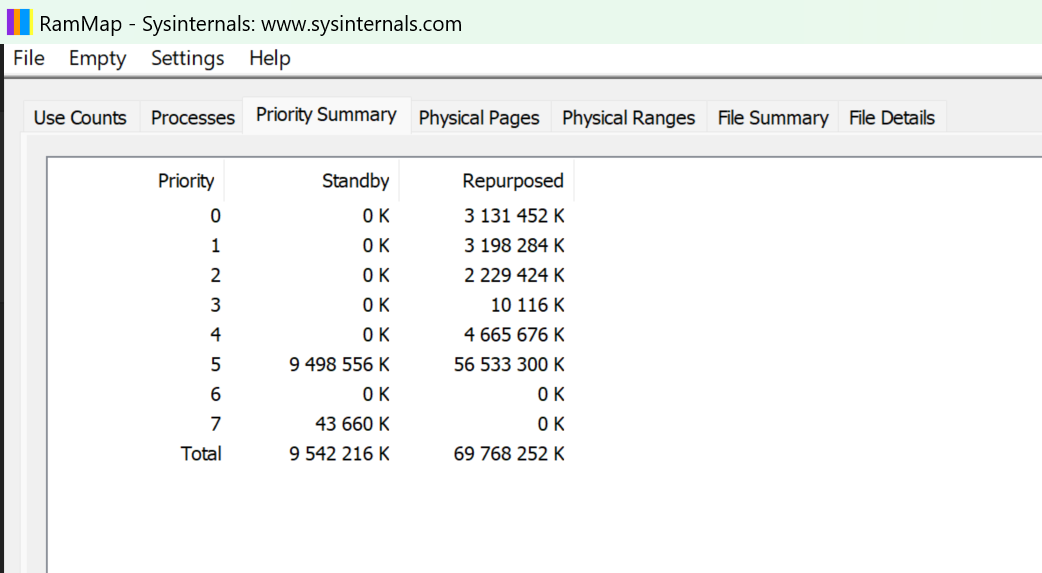This screenshot has width=1042, height=573.
Task: Select the priority 2 row number
Action: click(x=215, y=275)
